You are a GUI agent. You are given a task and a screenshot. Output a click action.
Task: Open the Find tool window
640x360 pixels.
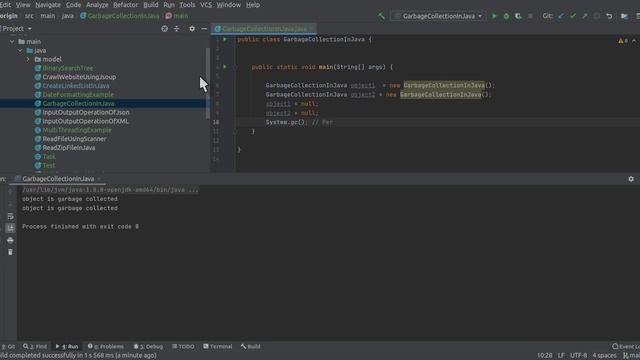(35, 347)
